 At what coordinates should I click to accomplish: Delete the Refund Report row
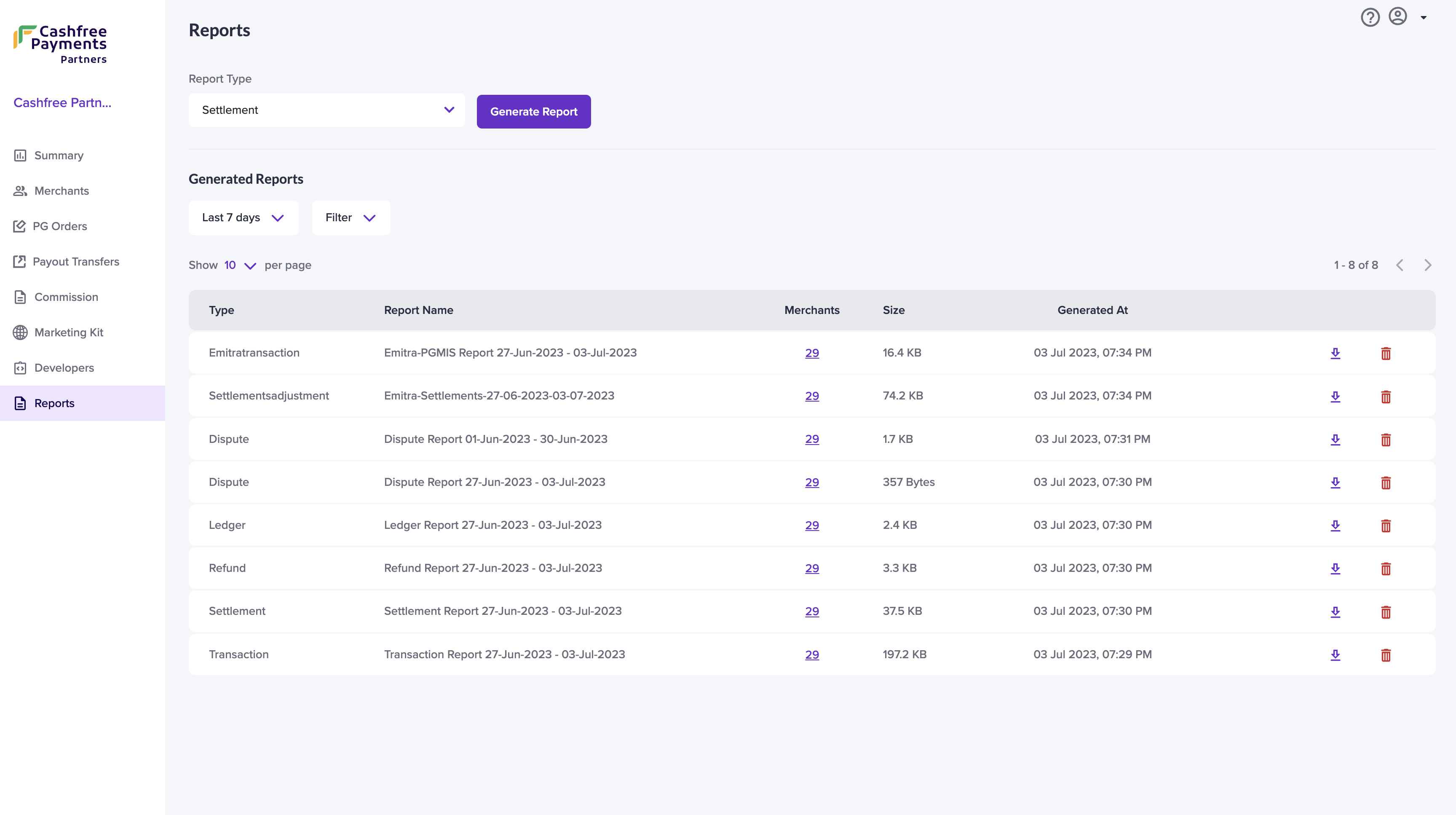[1385, 568]
